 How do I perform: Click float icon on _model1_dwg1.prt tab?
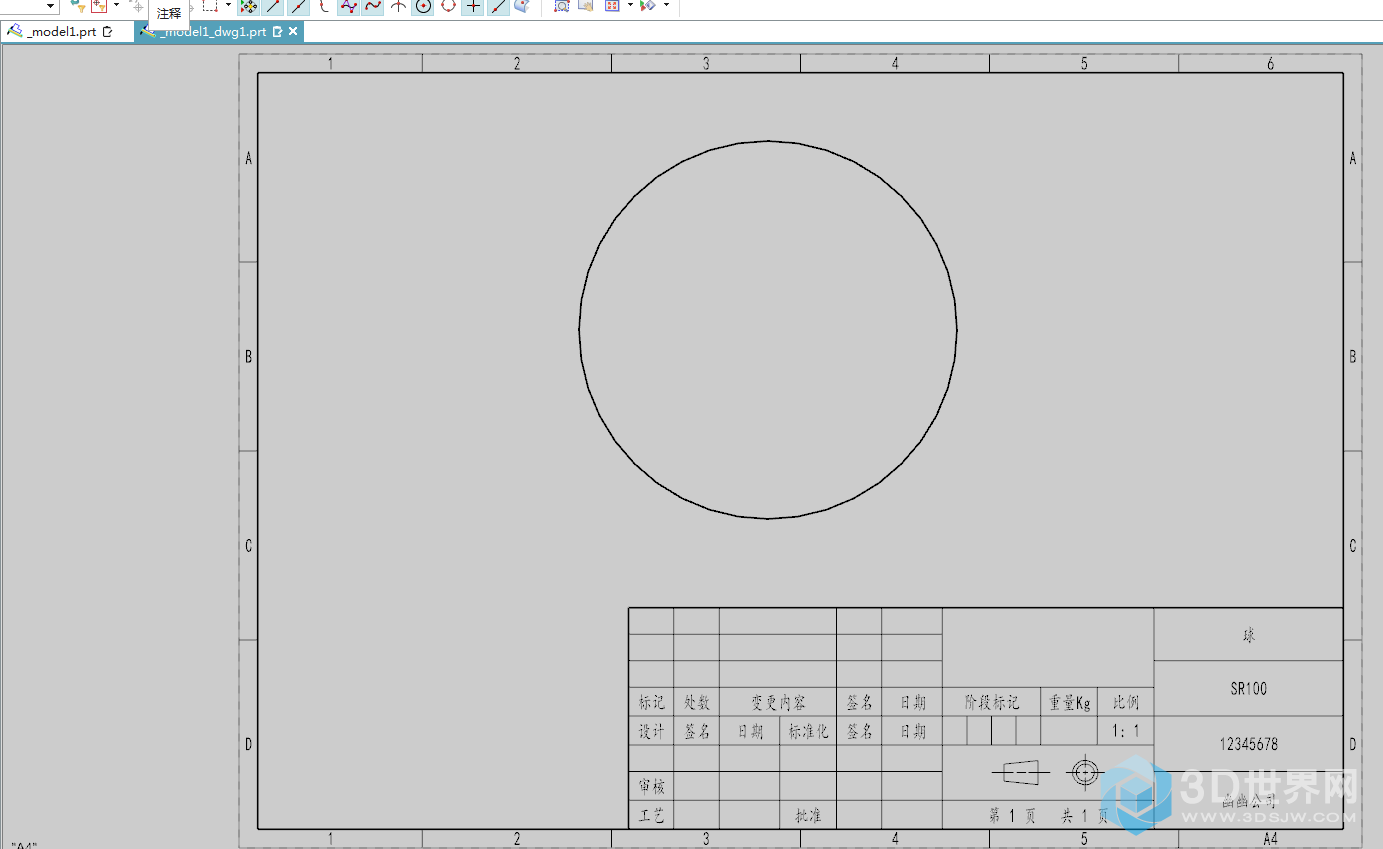[x=277, y=32]
